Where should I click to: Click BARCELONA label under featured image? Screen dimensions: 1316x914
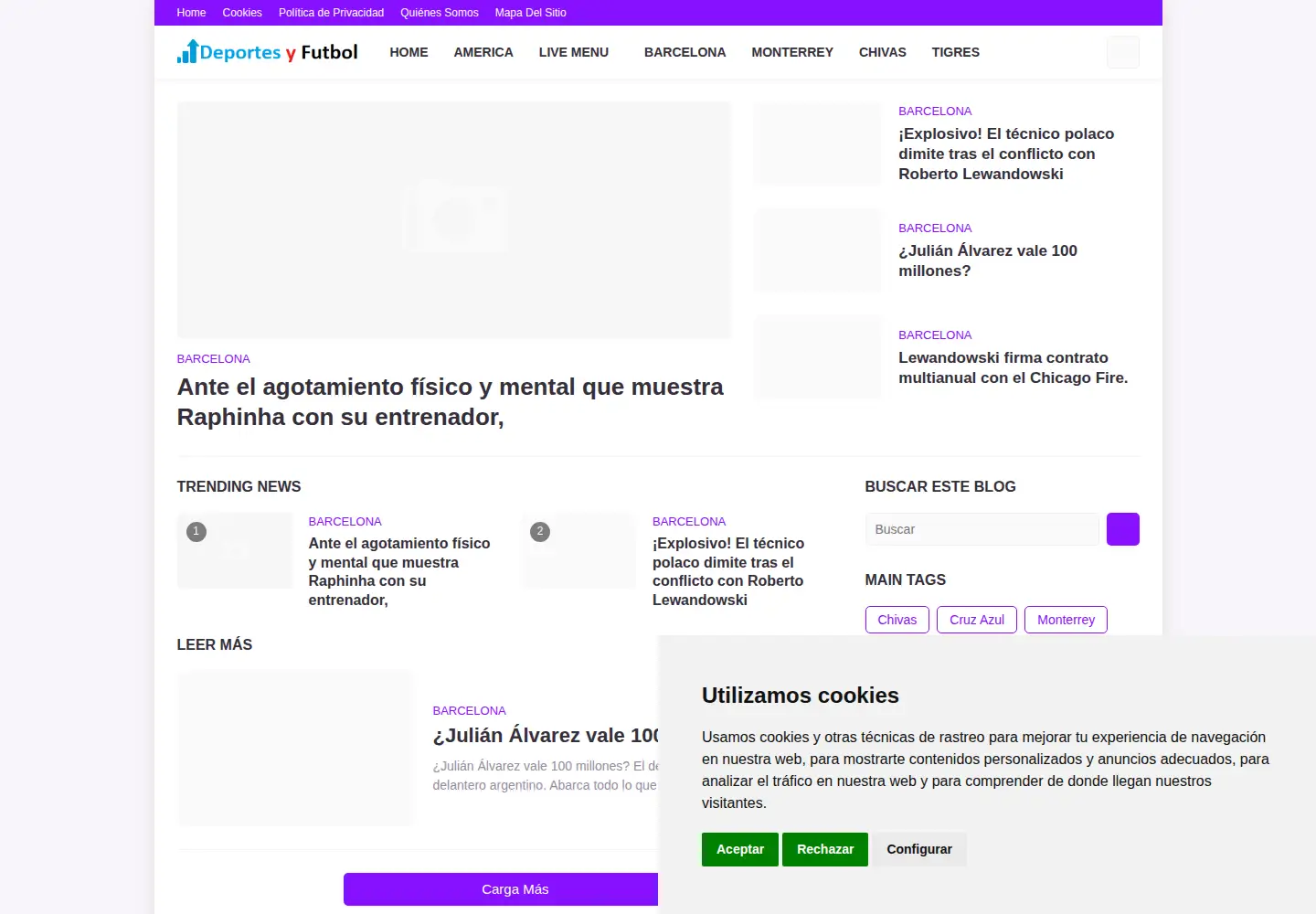pos(213,359)
